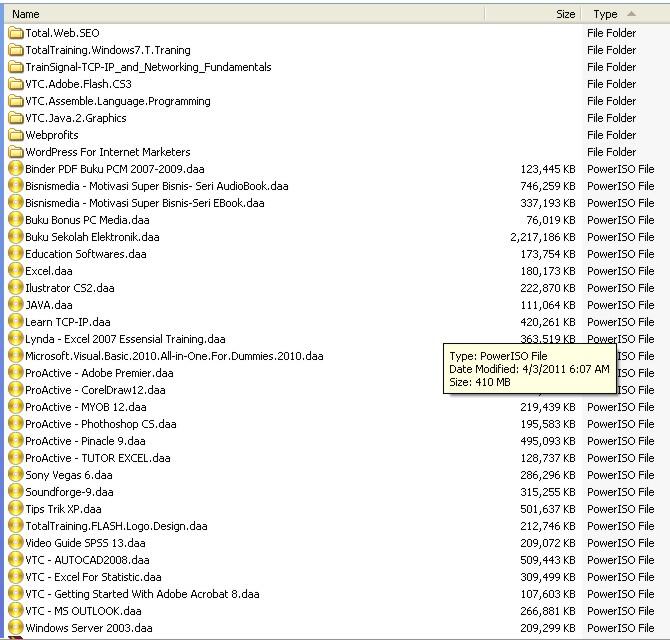Click disc icon for VTC - AUTOCAD2008.daa
670x640 pixels.
(x=16, y=560)
